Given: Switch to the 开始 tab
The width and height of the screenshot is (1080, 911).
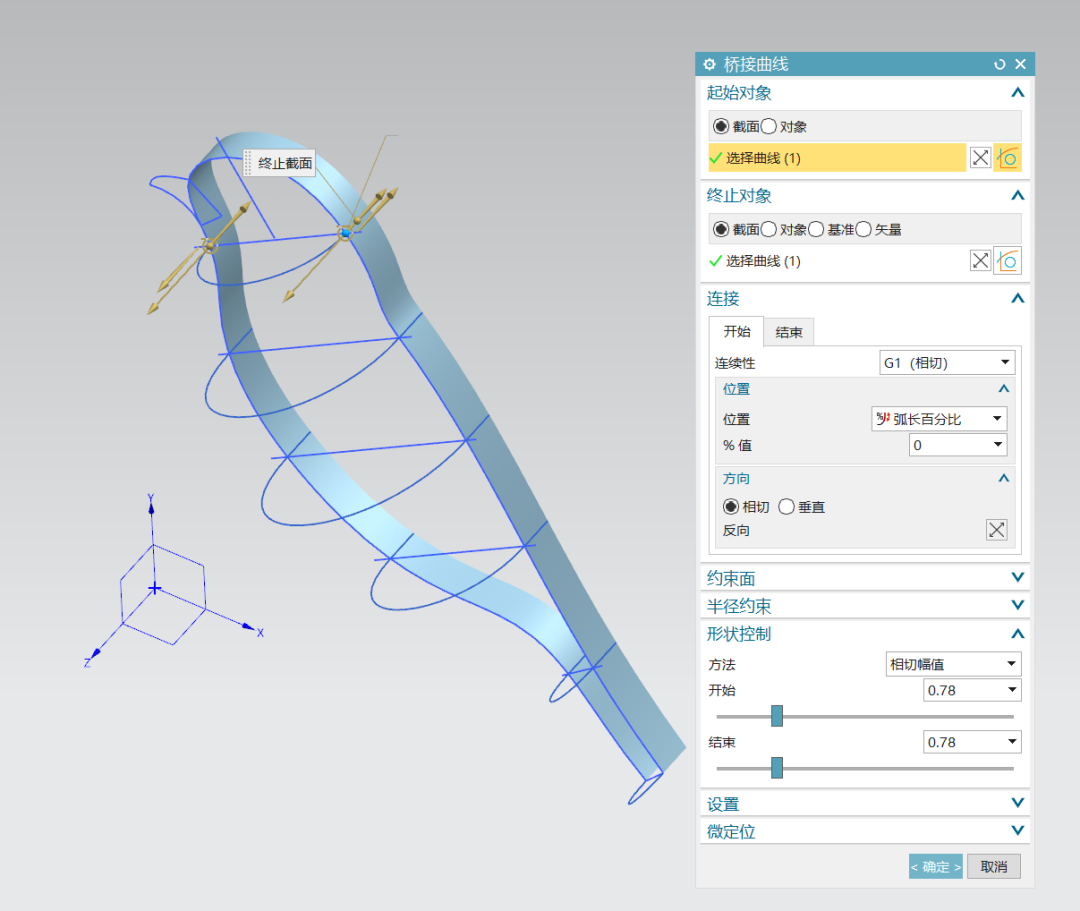Looking at the screenshot, I should [x=736, y=332].
